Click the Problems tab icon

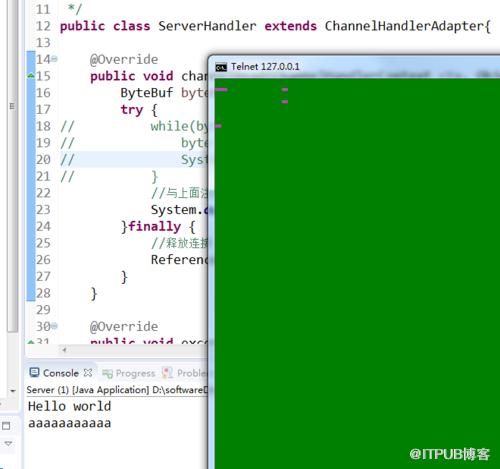(167, 373)
